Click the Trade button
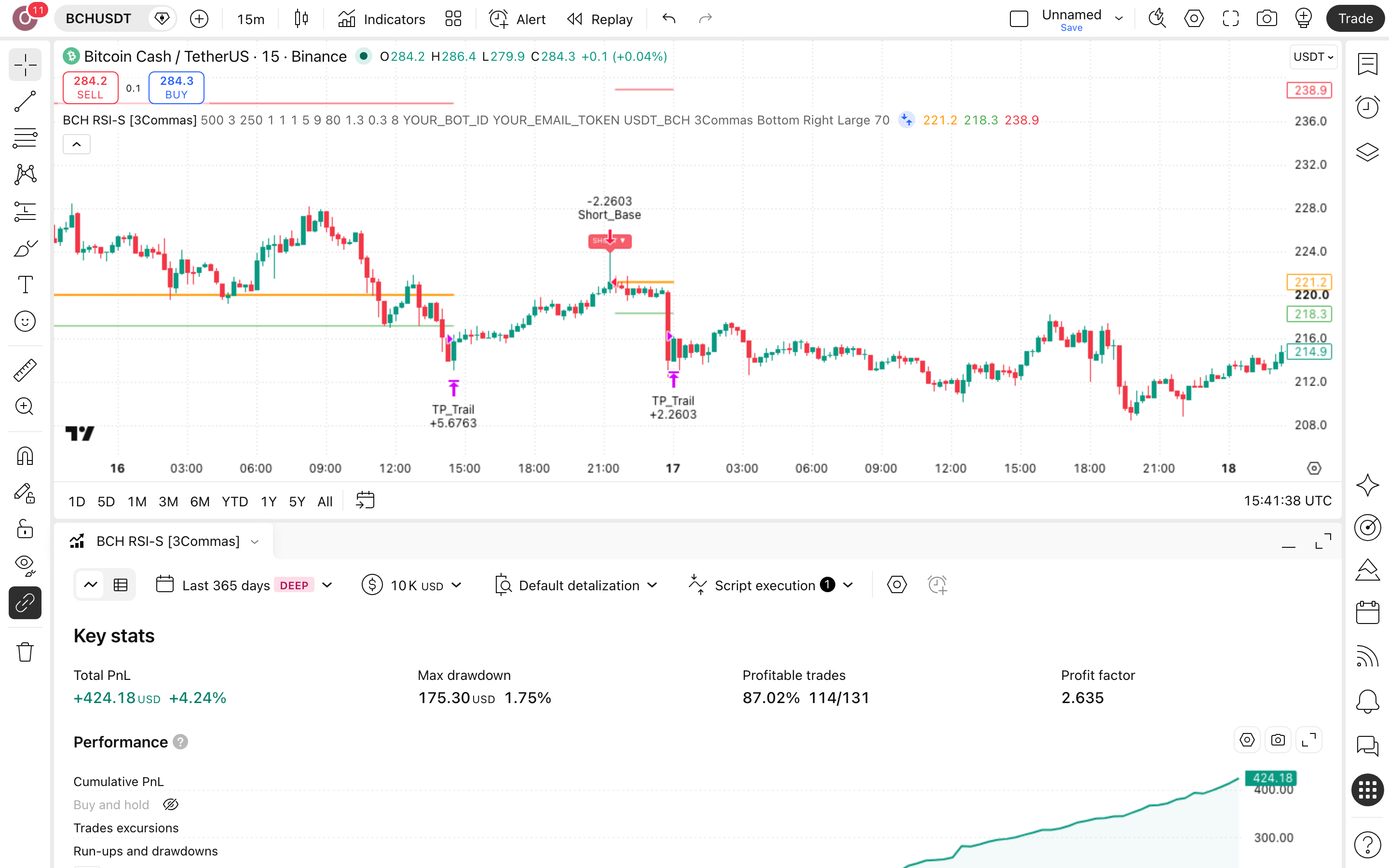The width and height of the screenshot is (1389, 868). pos(1355,19)
